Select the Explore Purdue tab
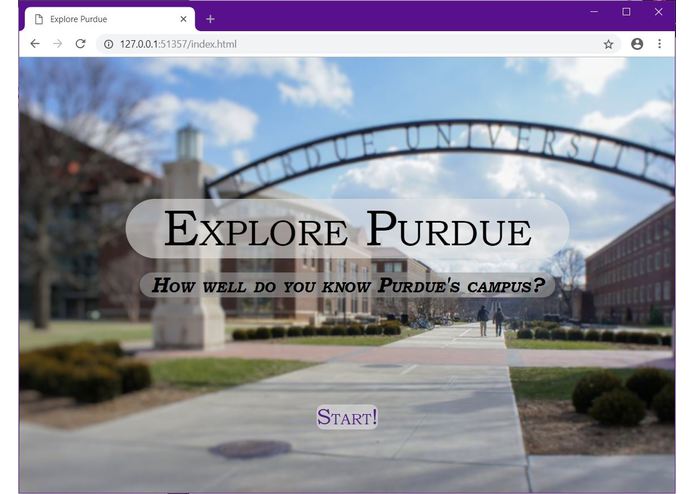 [110, 19]
